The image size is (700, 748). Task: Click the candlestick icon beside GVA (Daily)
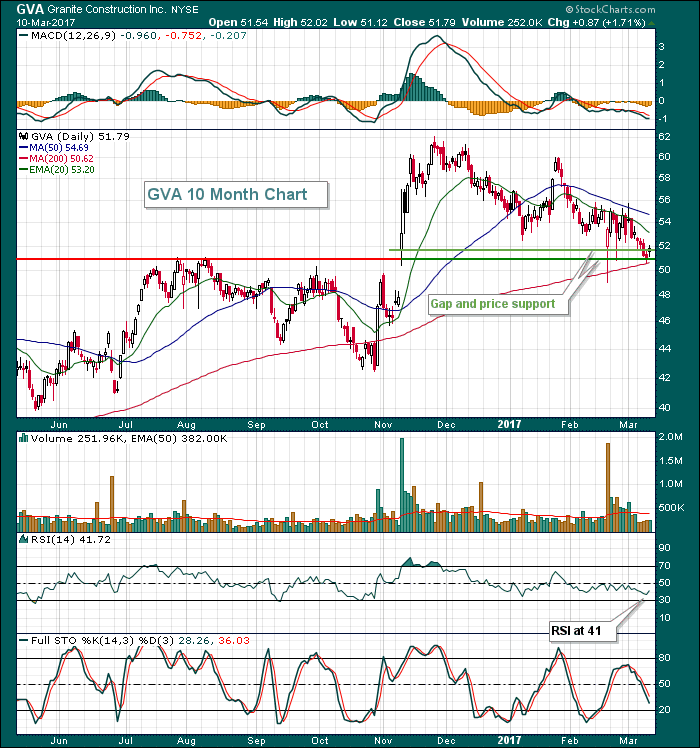coord(23,136)
